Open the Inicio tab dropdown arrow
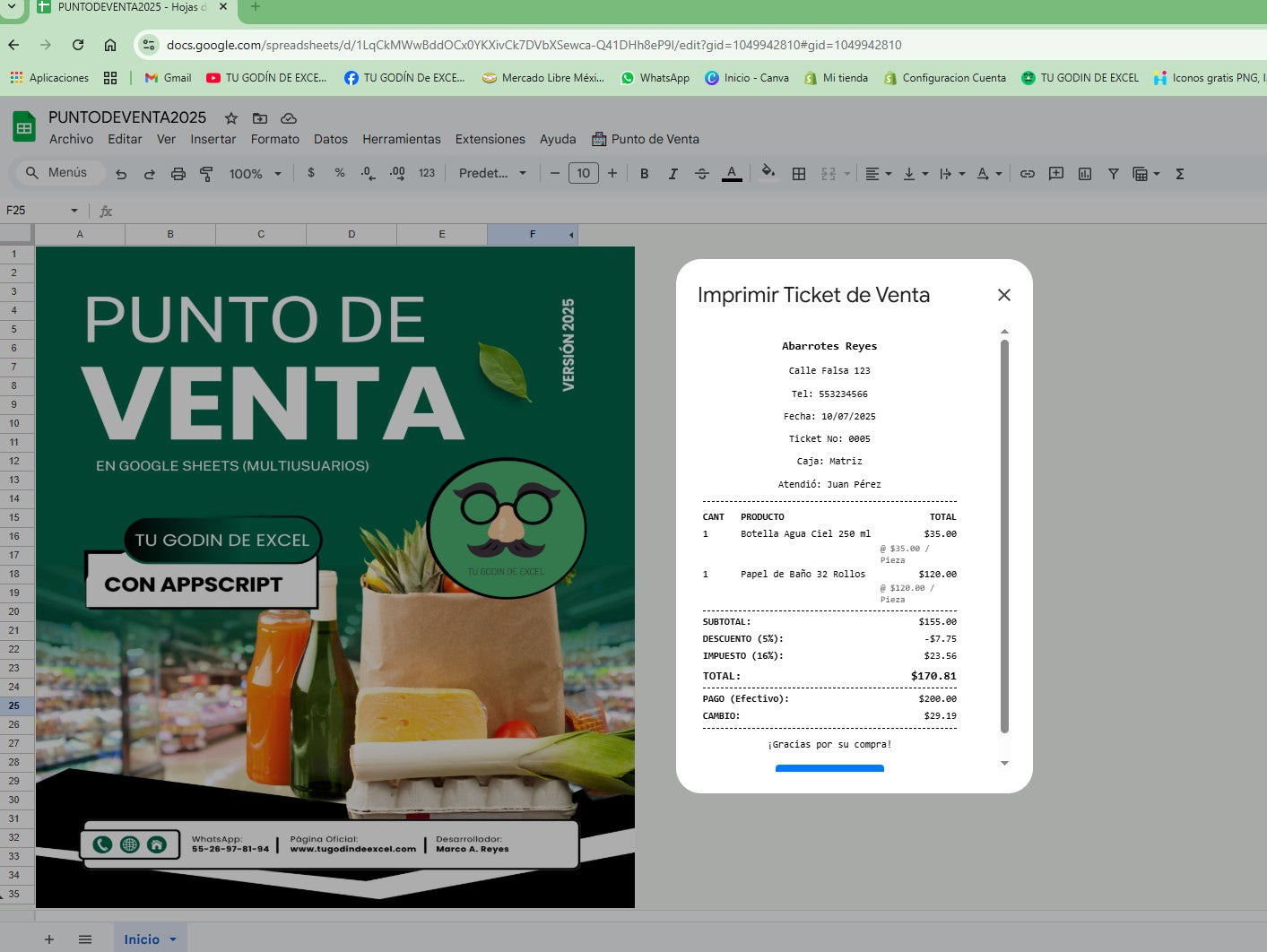 pyautogui.click(x=173, y=939)
